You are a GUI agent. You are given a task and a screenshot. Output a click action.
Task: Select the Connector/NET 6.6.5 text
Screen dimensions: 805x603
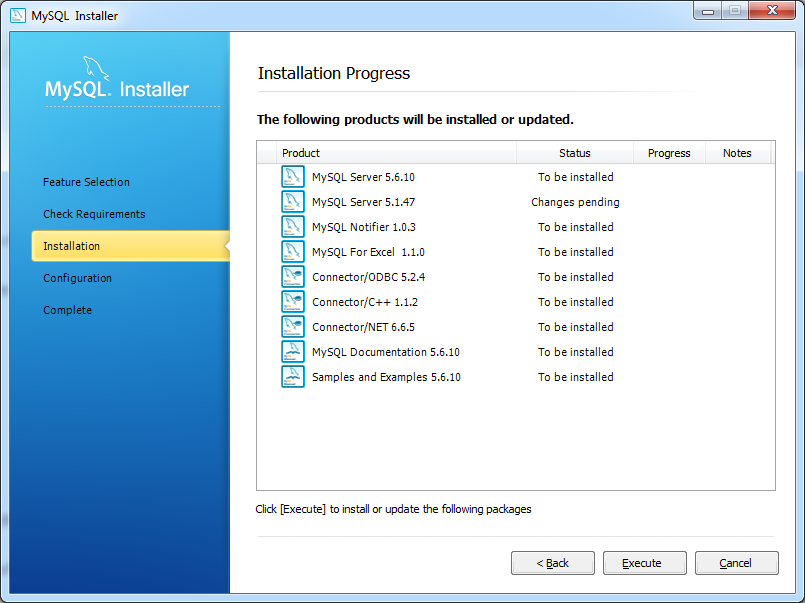point(363,327)
